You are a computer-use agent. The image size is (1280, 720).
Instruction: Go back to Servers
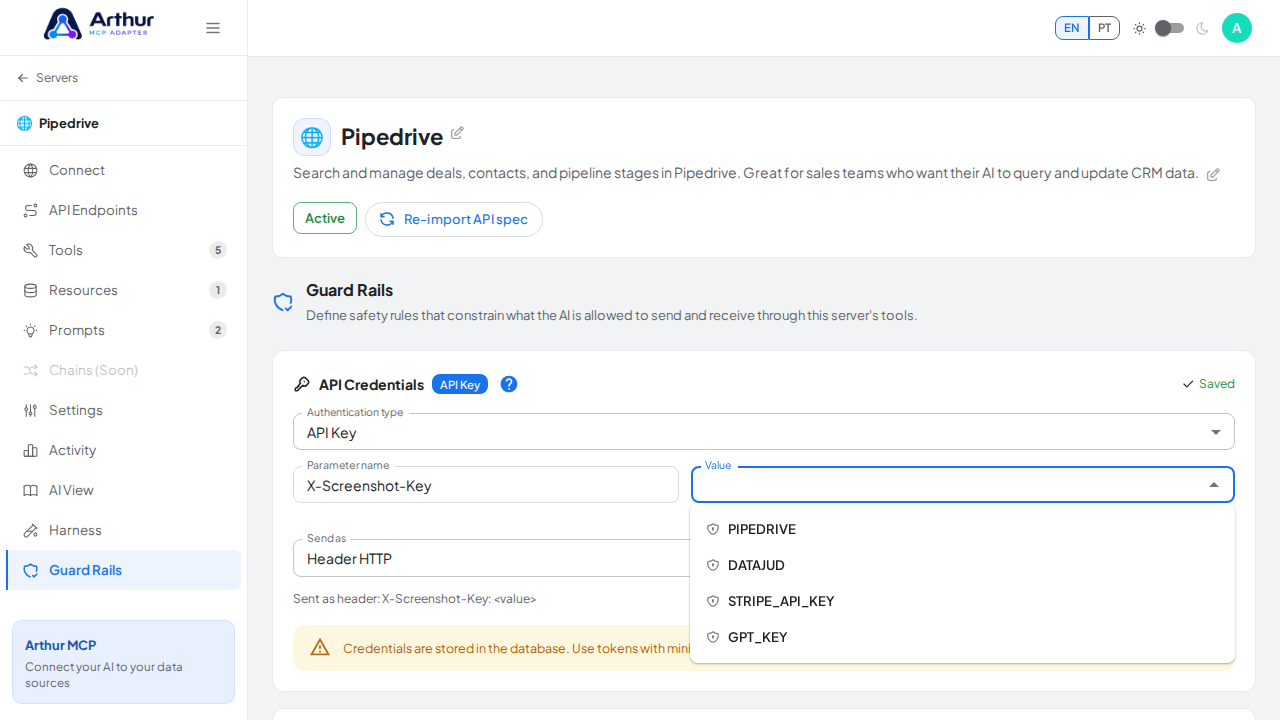coord(47,78)
